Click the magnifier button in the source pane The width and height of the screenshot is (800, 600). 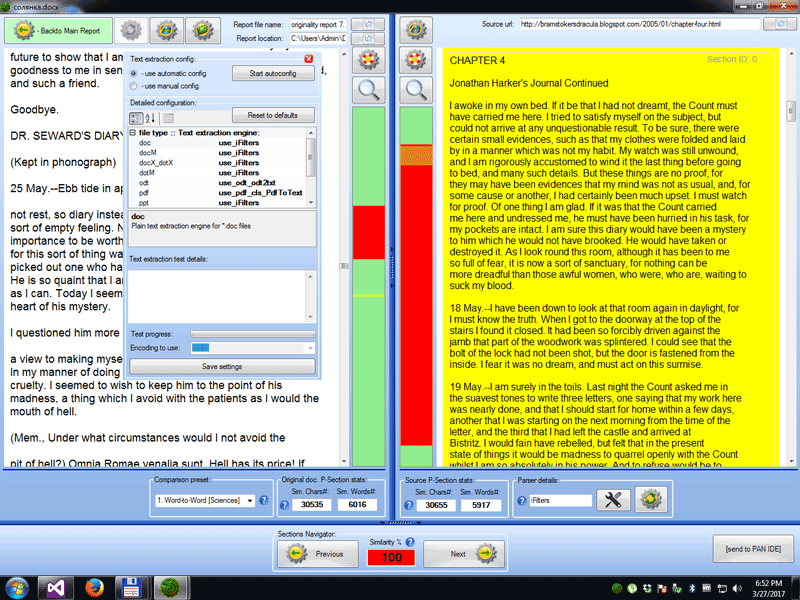pos(415,90)
